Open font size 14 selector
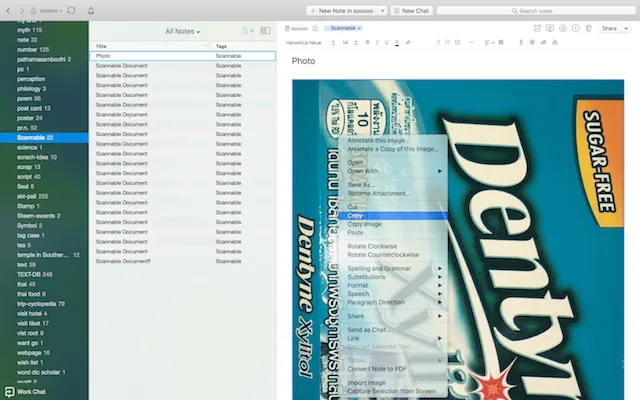Screen dimensions: 640x400 coord(350,42)
